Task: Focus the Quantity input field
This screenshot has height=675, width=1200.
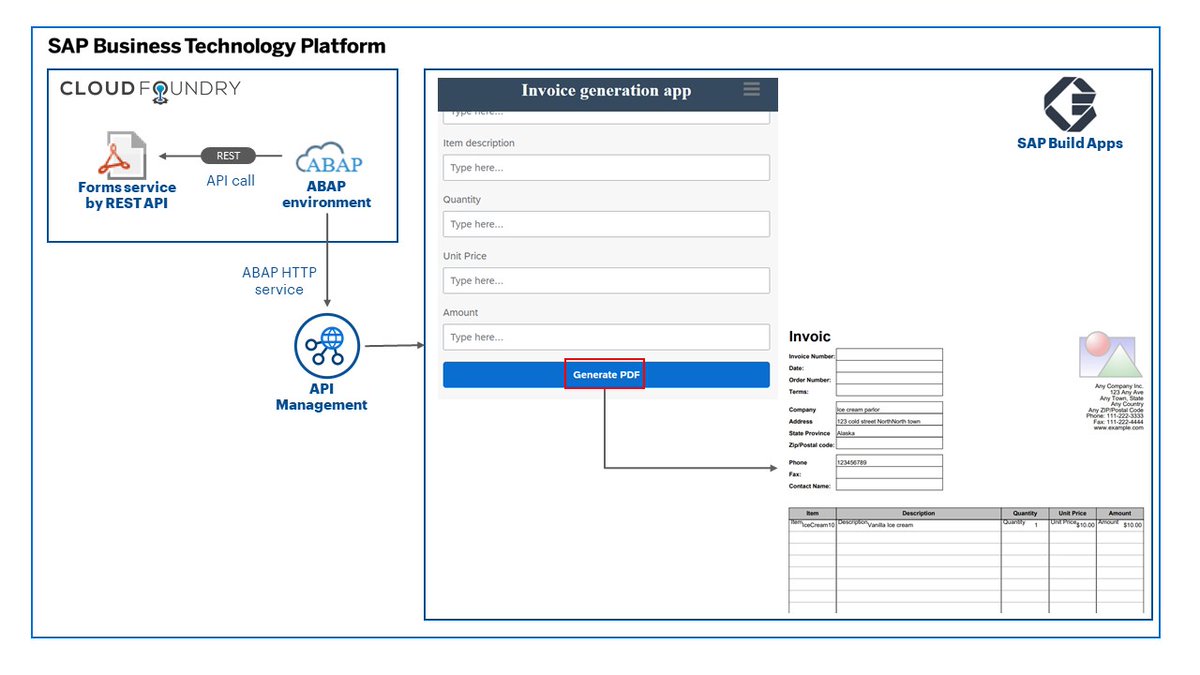Action: pyautogui.click(x=606, y=224)
